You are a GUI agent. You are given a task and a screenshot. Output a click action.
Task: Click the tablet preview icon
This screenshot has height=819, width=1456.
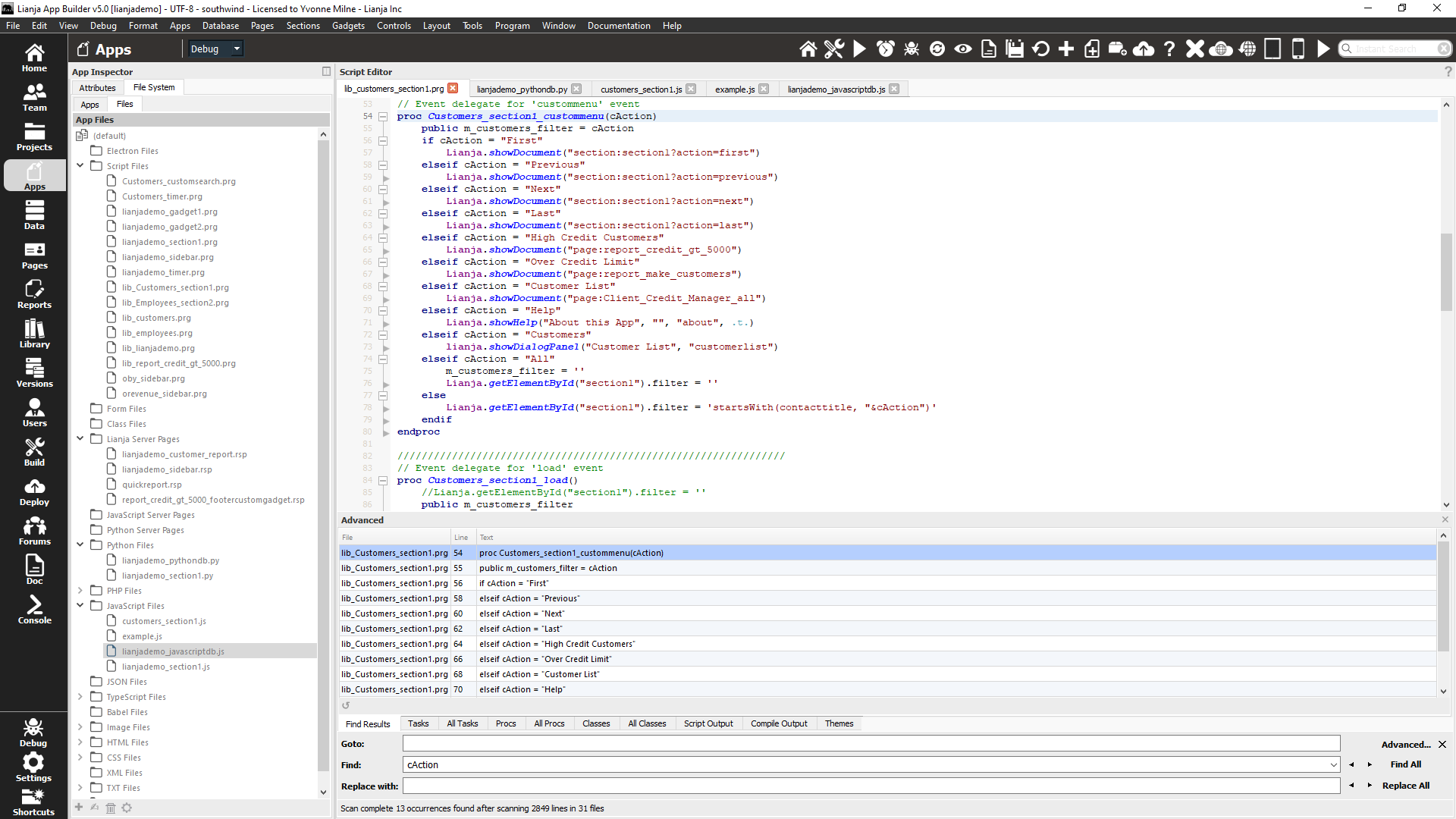tap(1272, 49)
